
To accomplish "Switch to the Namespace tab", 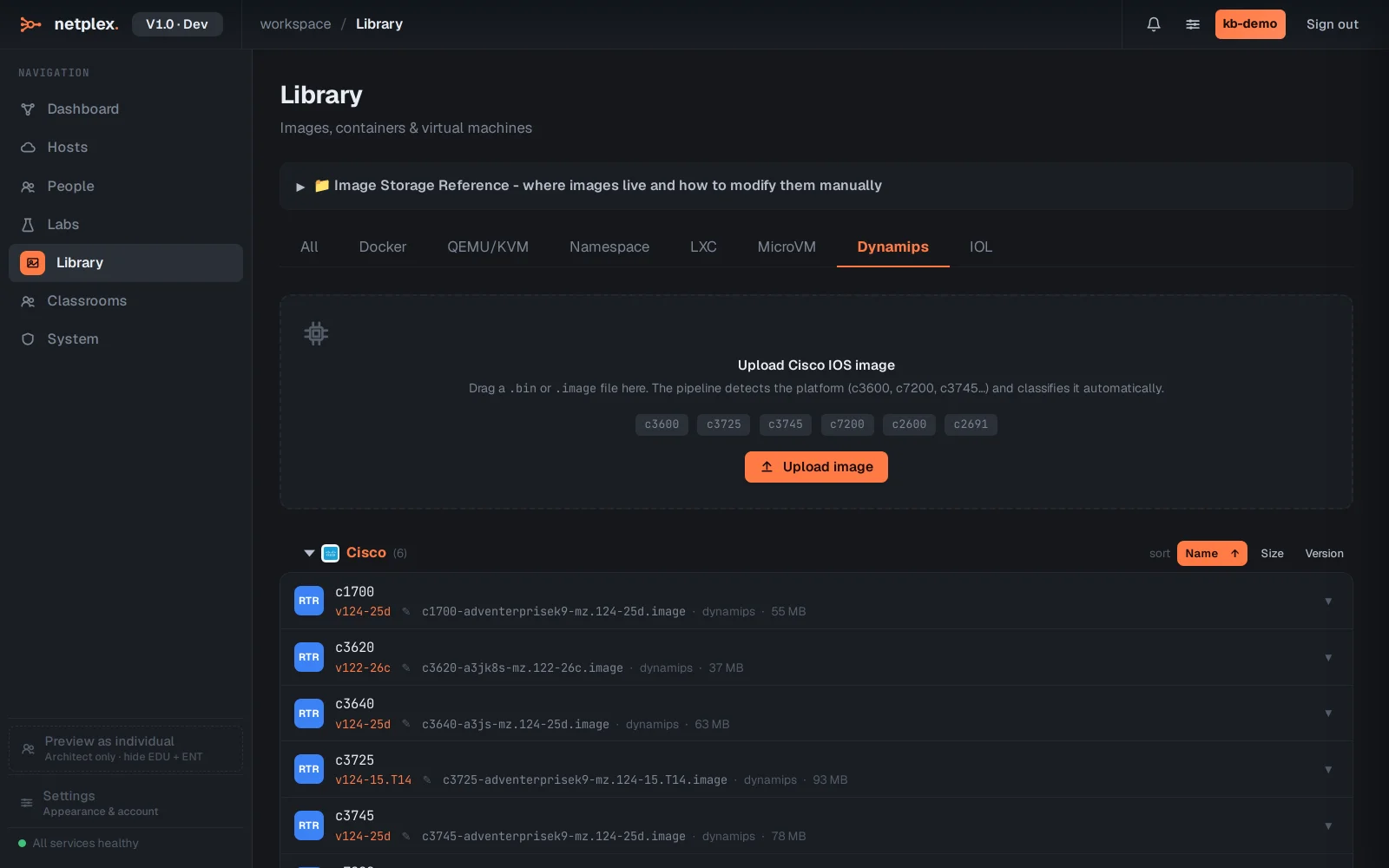I will [x=609, y=247].
